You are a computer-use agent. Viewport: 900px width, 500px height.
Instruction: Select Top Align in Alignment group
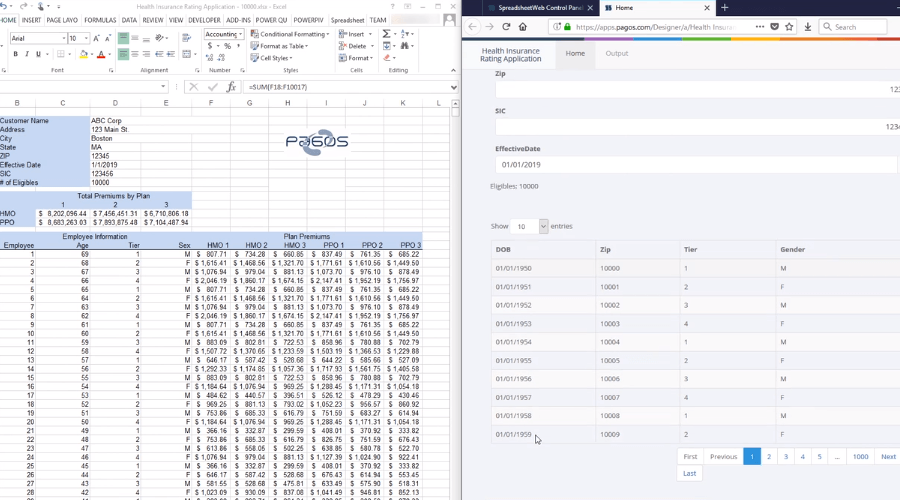(123, 38)
